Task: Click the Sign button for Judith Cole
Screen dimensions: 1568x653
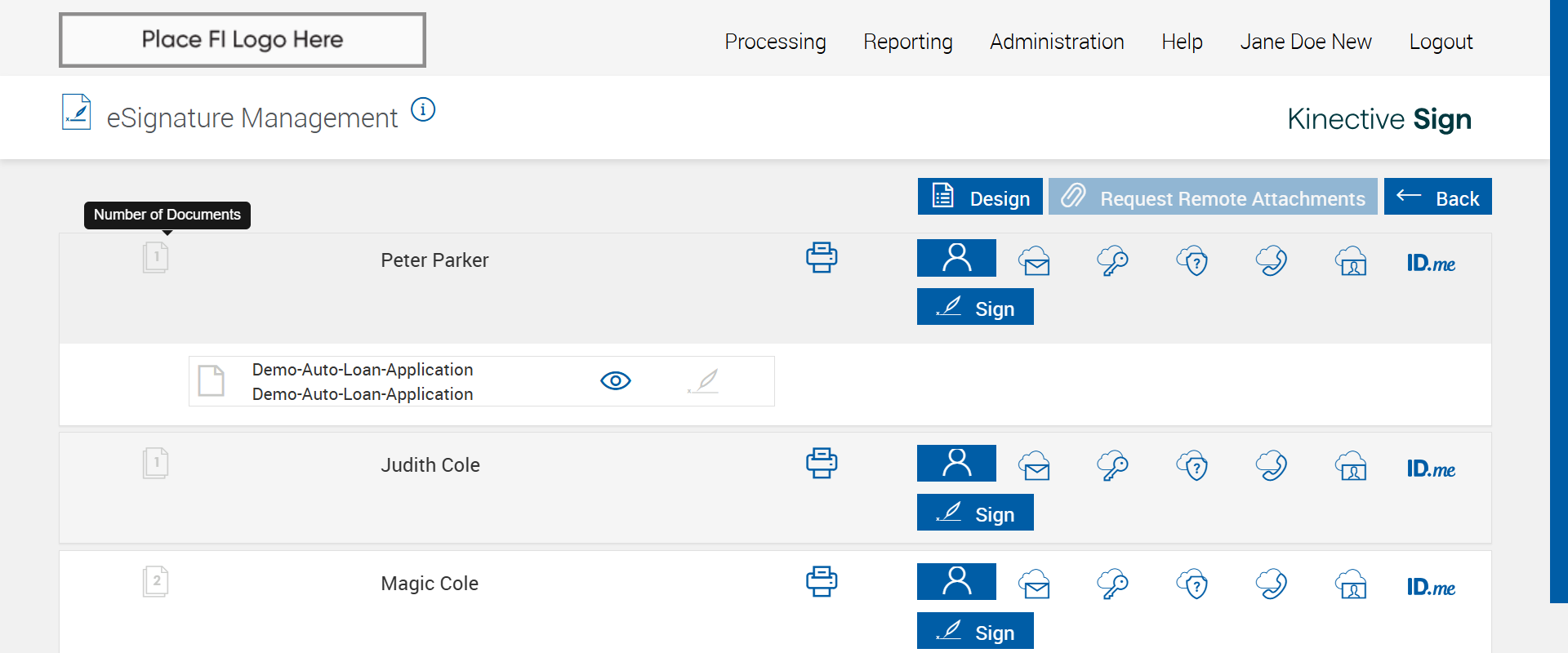Action: [x=975, y=513]
